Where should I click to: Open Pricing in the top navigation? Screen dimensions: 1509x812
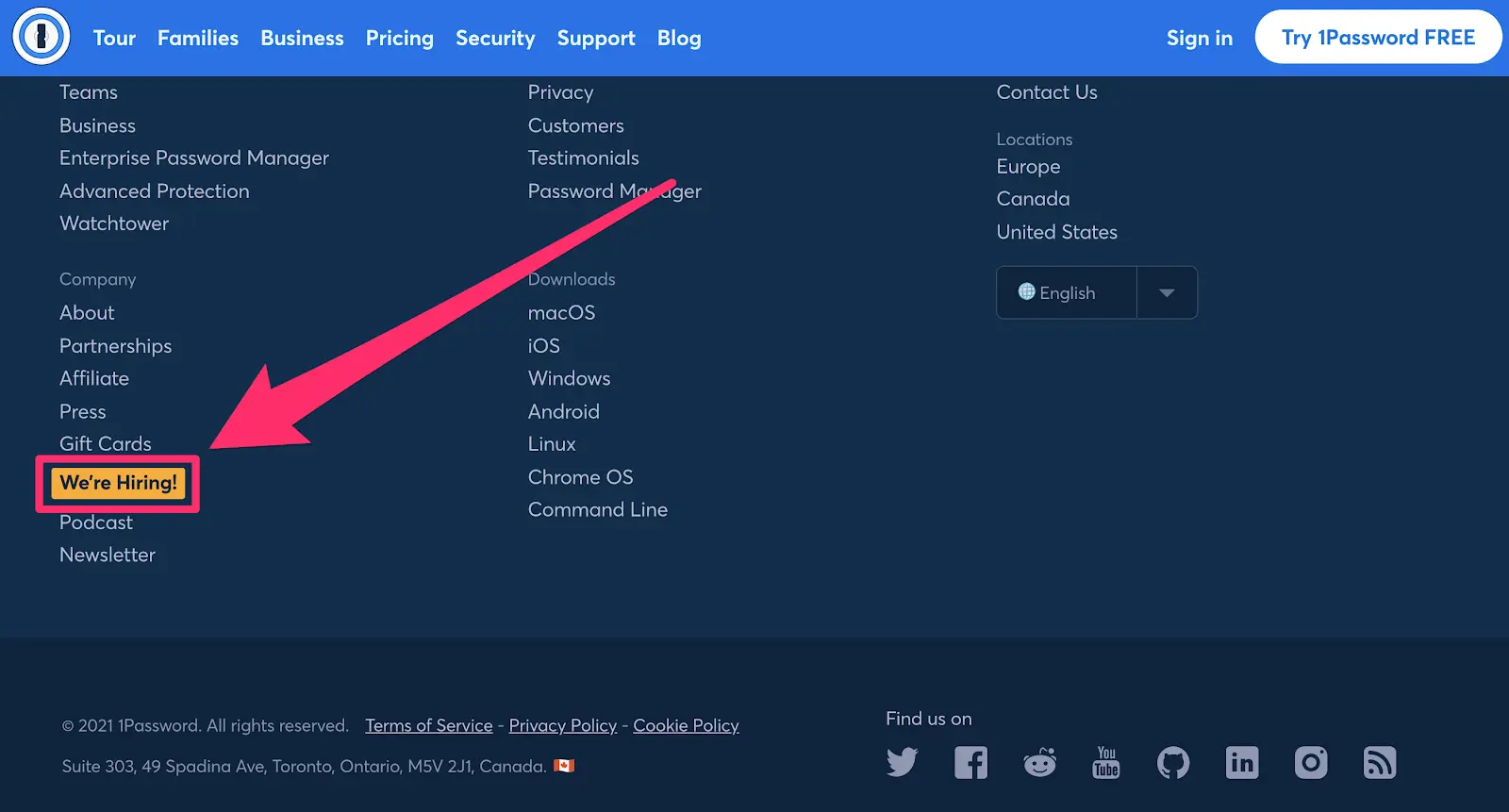pyautogui.click(x=400, y=38)
